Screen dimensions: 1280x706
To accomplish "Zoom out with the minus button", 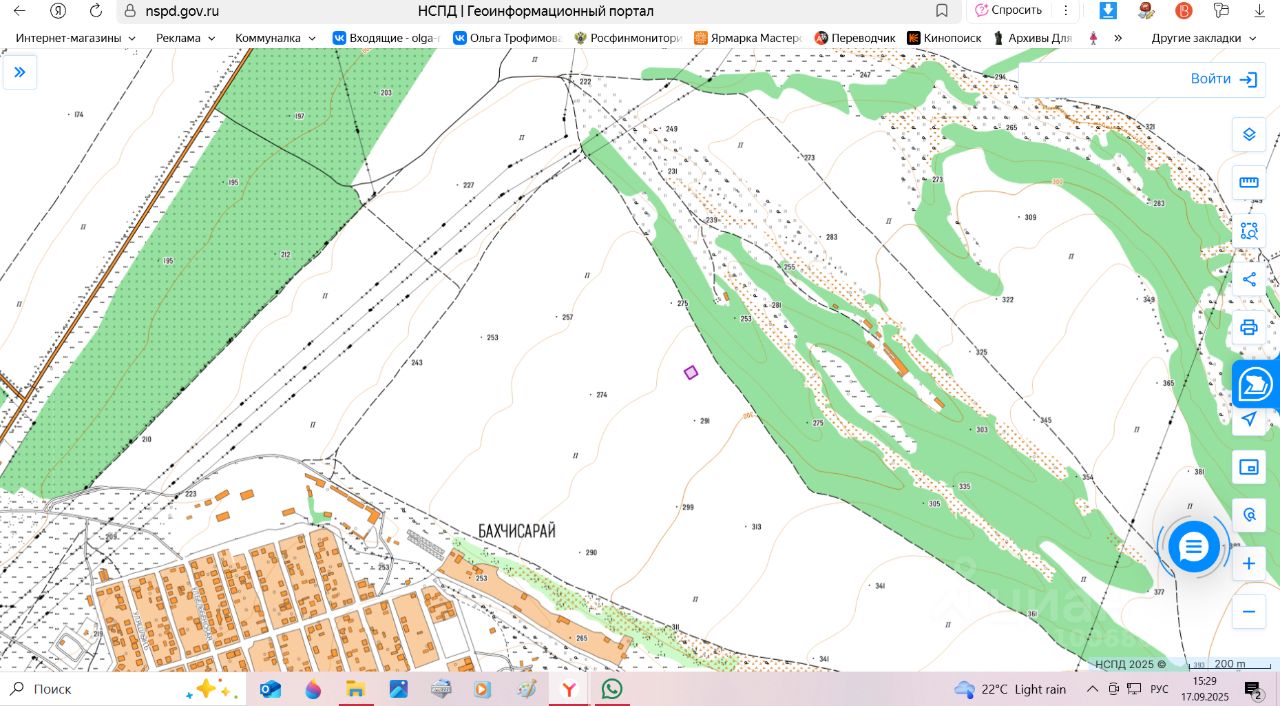I will pyautogui.click(x=1248, y=611).
